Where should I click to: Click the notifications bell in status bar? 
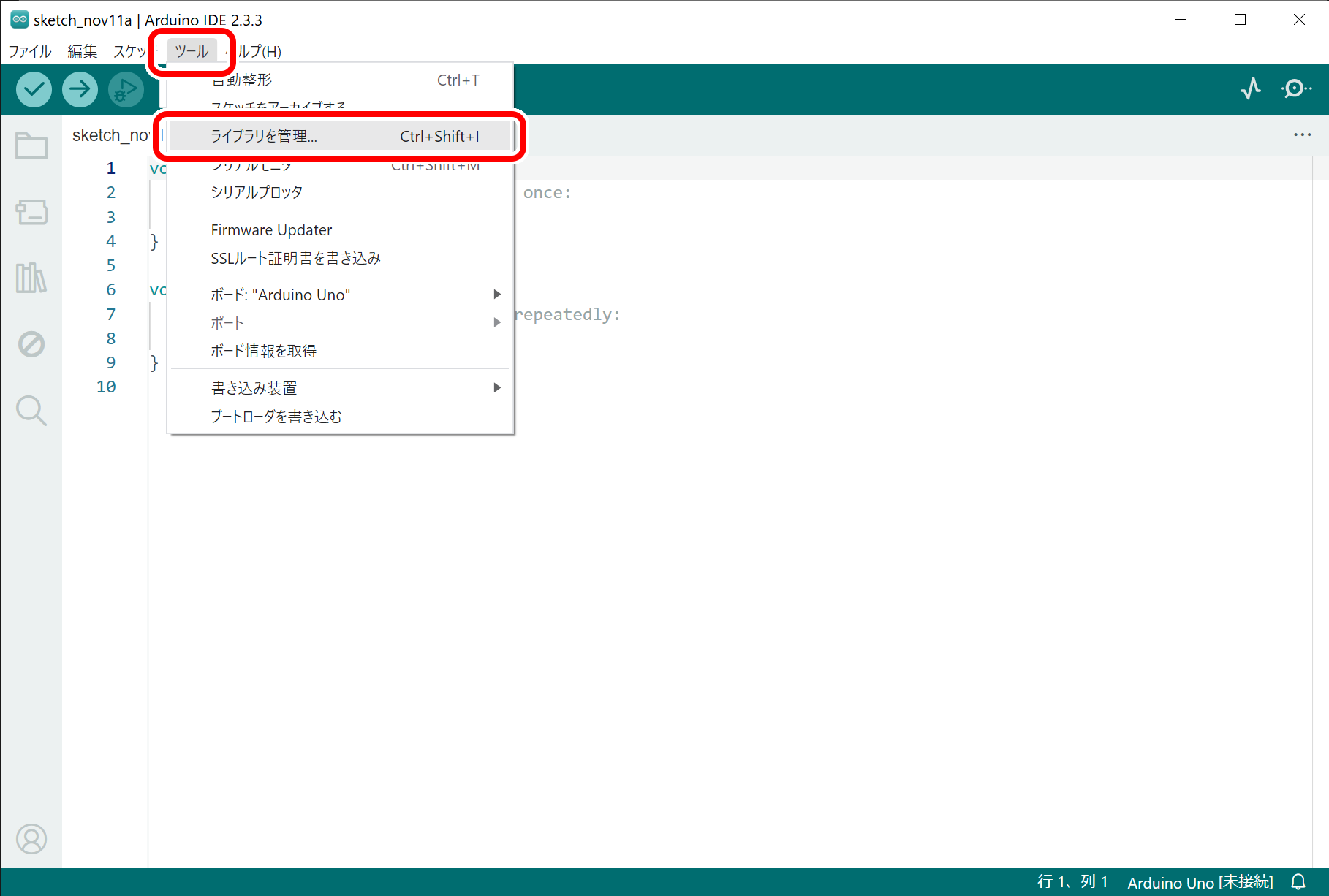click(x=1298, y=882)
